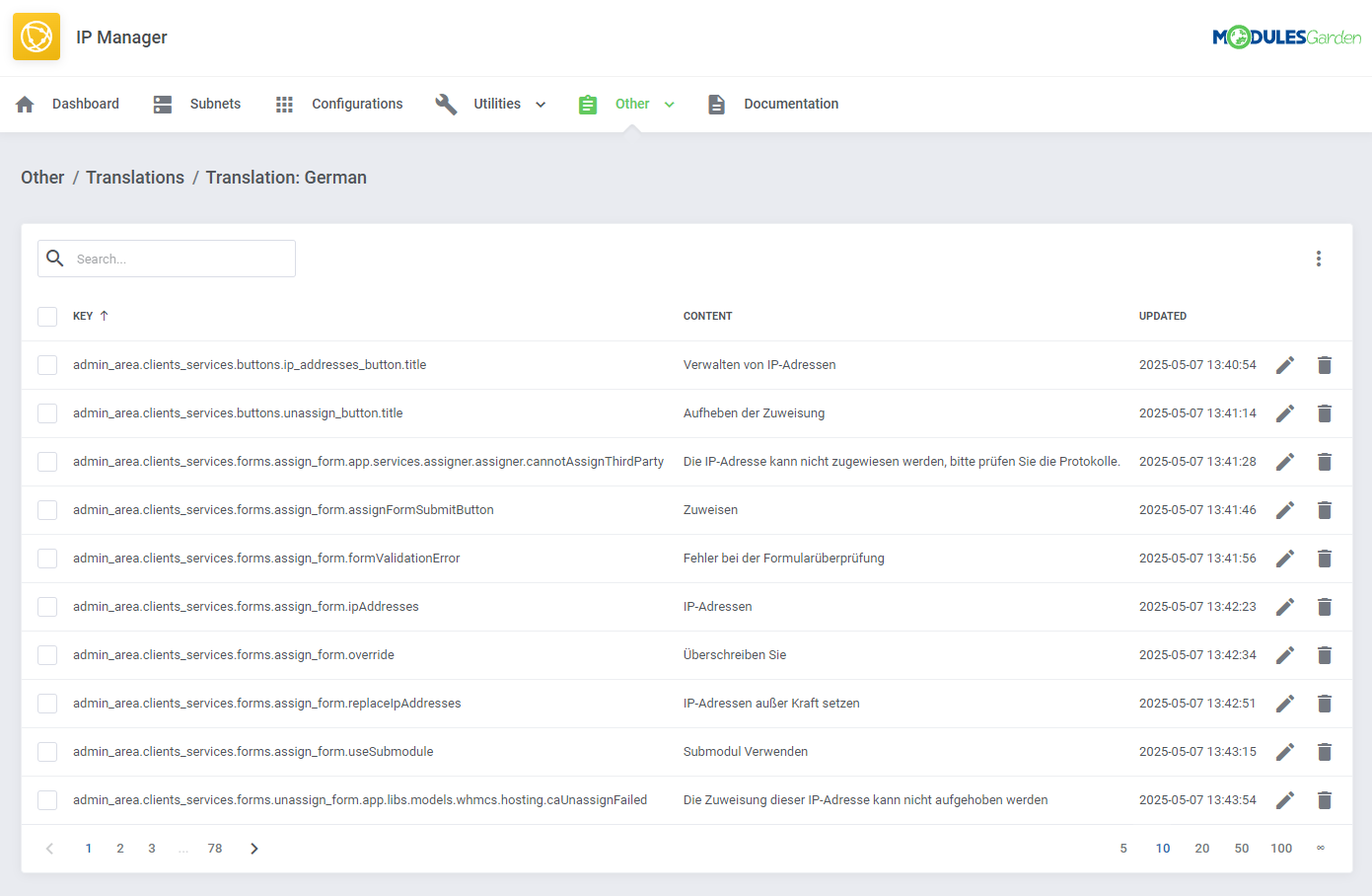Toggle the KEY column sort arrow
The width and height of the screenshot is (1372, 896).
click(104, 316)
